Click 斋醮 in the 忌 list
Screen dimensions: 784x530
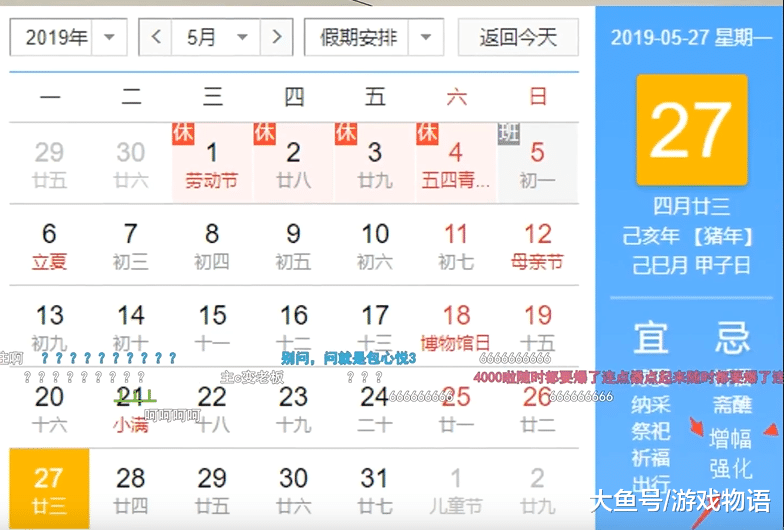coord(732,404)
